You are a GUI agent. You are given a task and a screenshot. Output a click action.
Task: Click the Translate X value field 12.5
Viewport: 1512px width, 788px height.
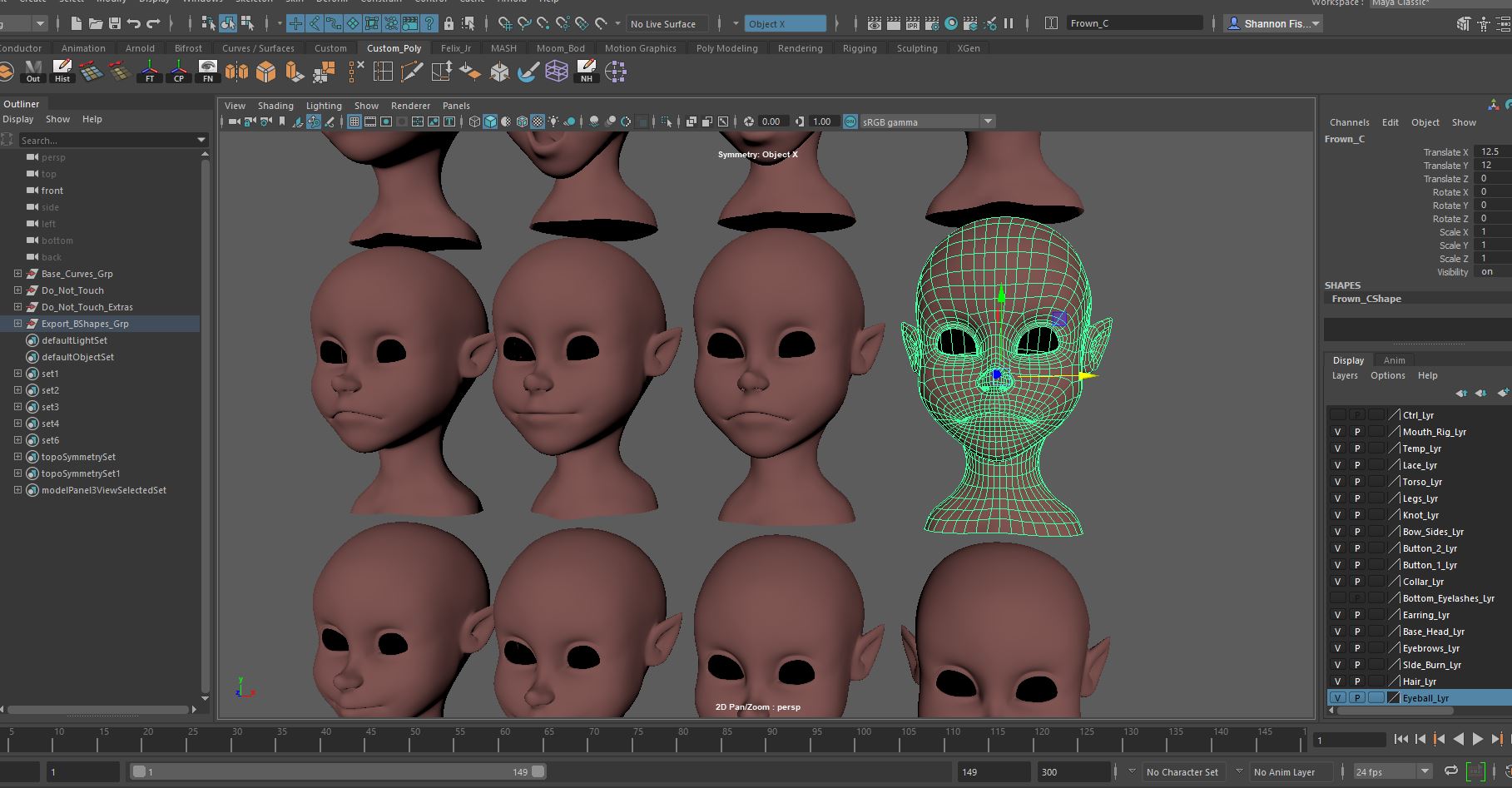1493,151
